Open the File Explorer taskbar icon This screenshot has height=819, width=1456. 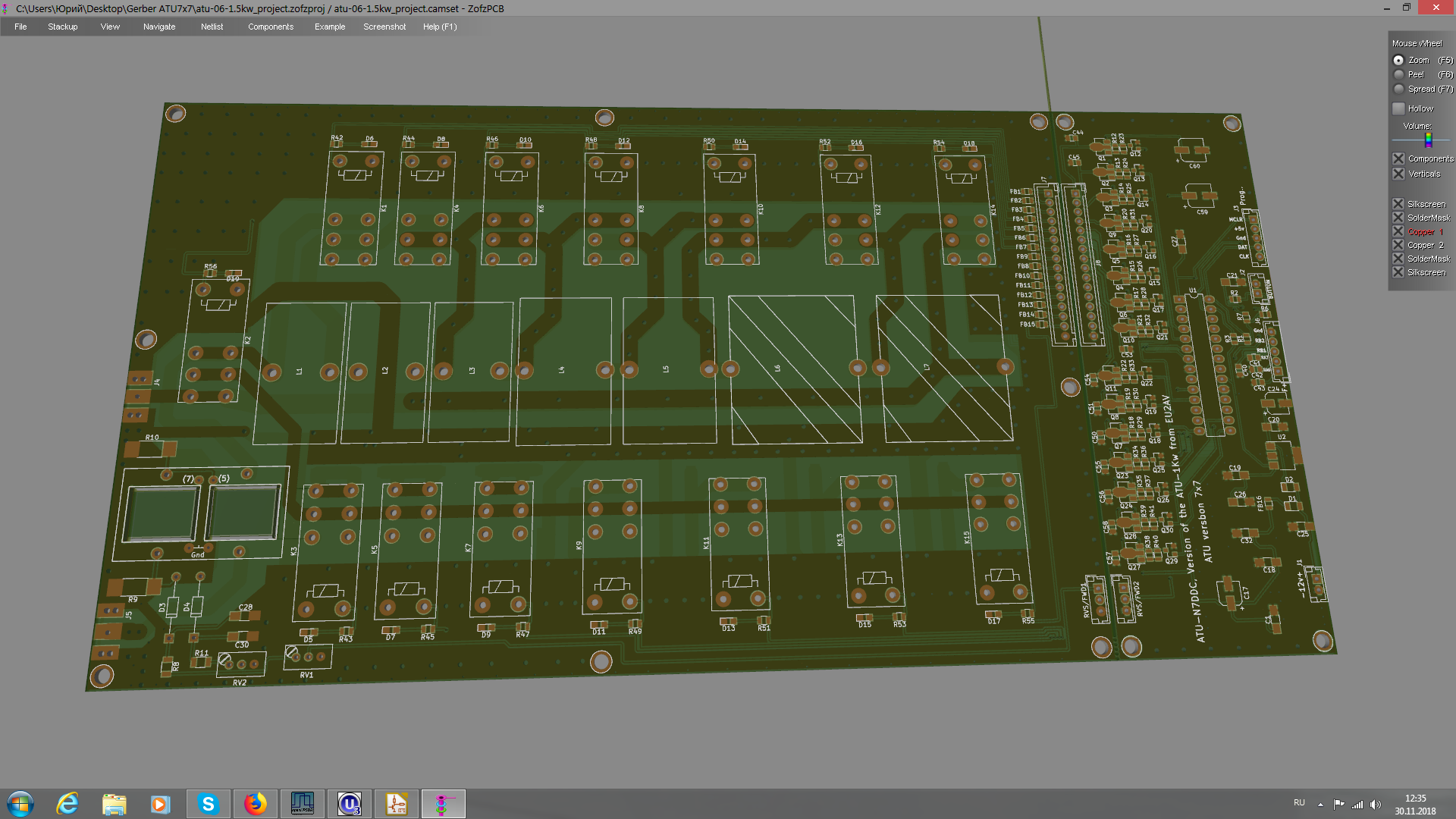(114, 804)
